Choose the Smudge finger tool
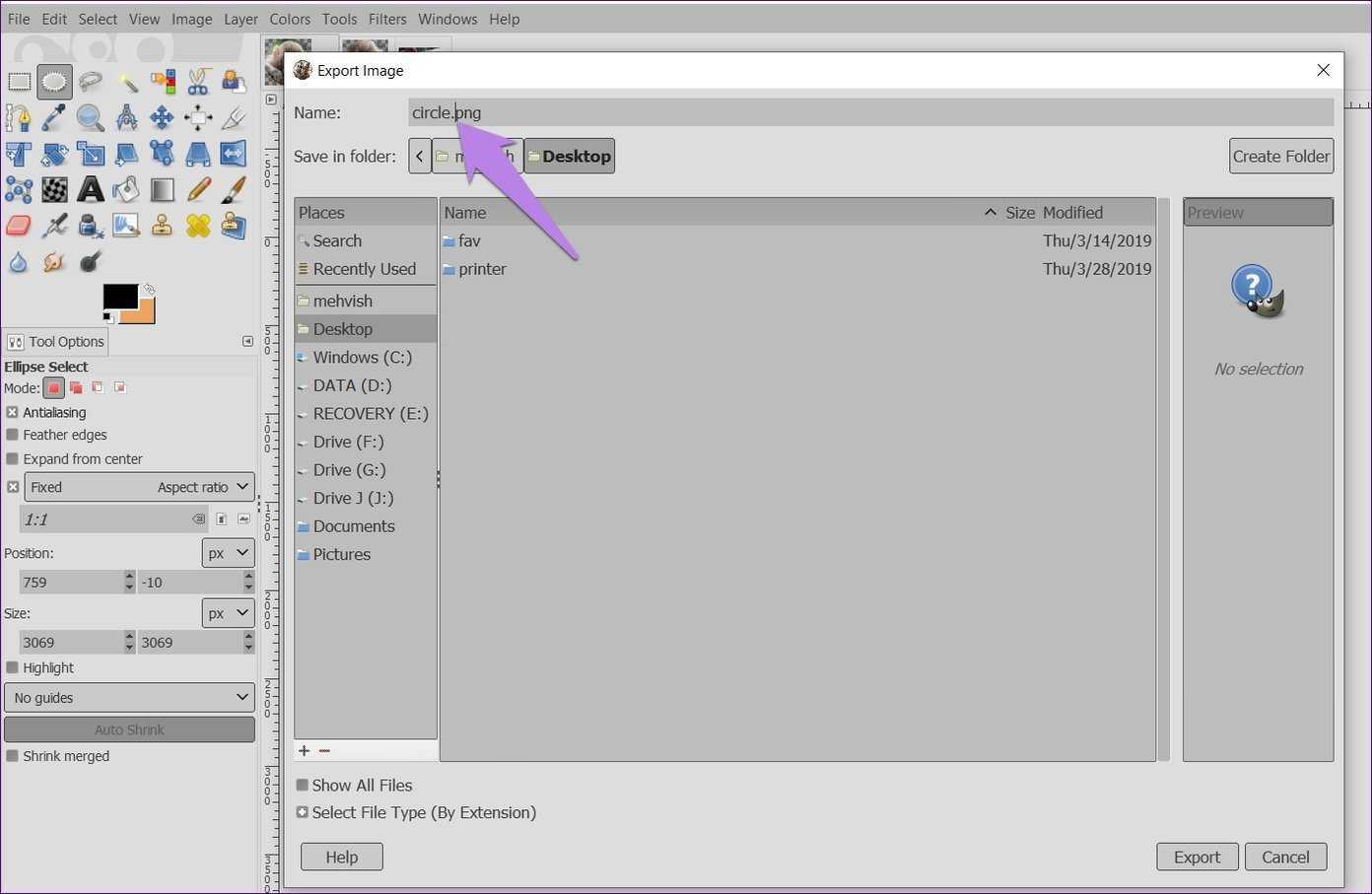 [54, 261]
